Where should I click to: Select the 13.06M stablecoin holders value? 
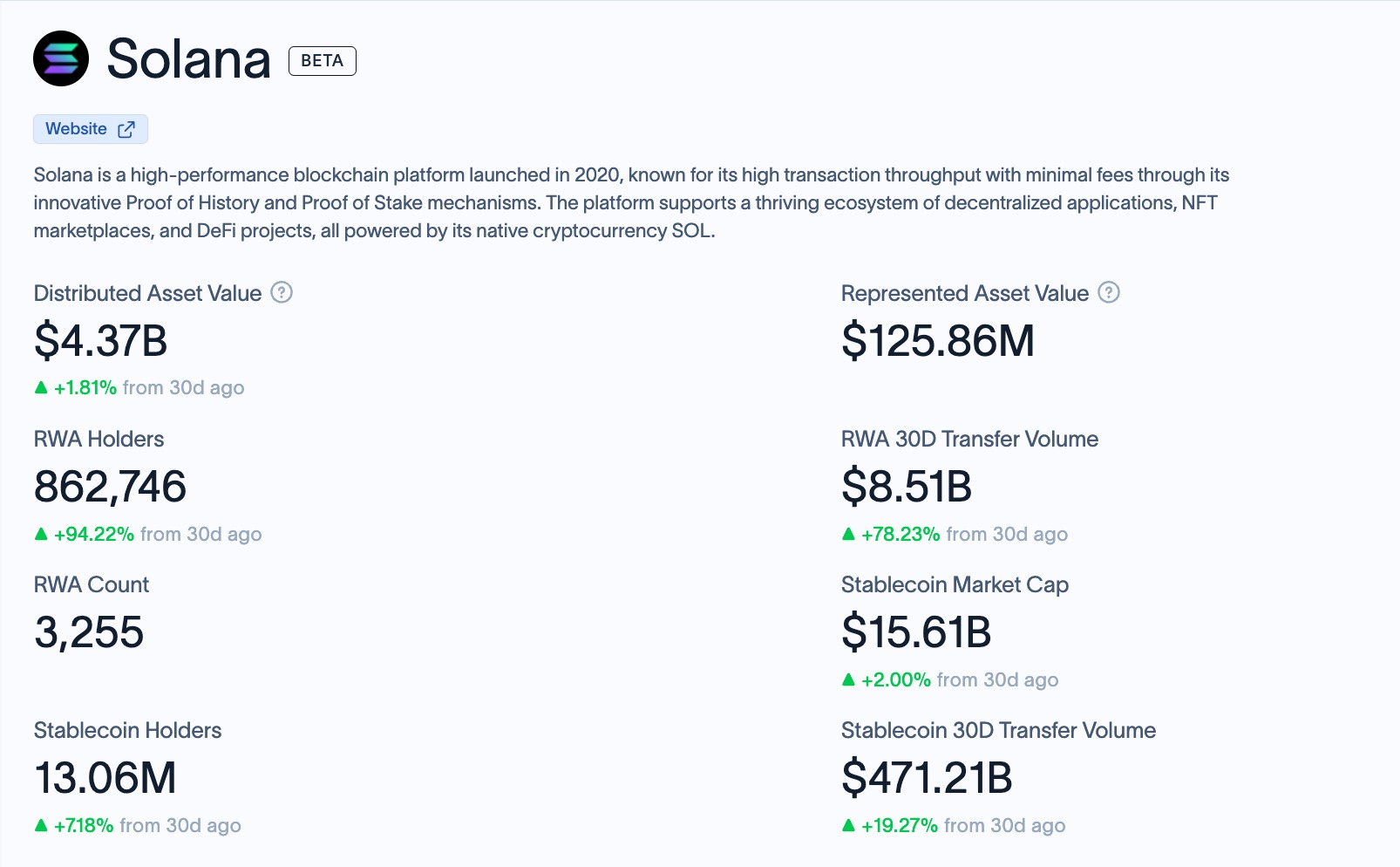coord(105,778)
